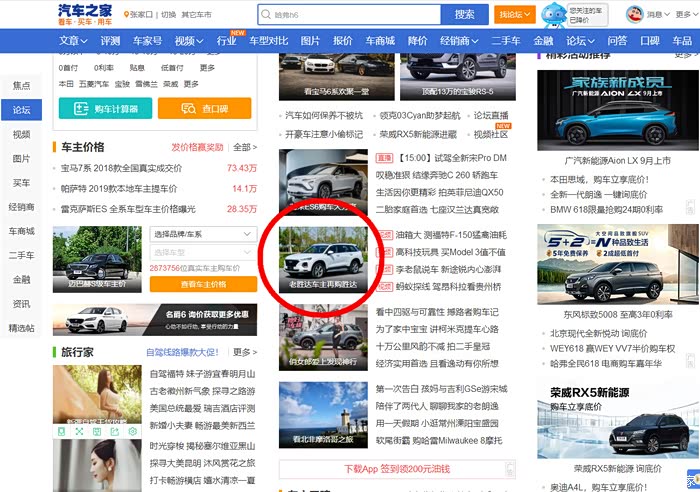Expand the 消息 messages dropdown
Screen dimensions: 700x492
(657, 15)
